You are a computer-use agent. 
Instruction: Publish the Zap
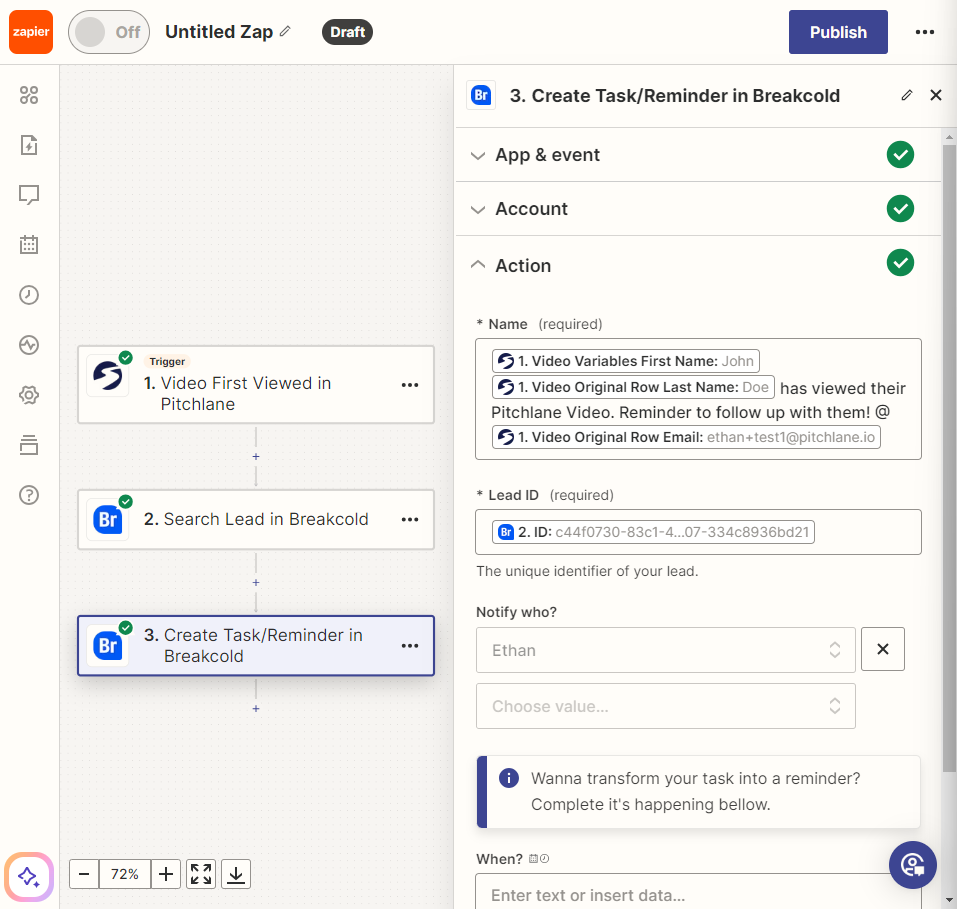[838, 32]
